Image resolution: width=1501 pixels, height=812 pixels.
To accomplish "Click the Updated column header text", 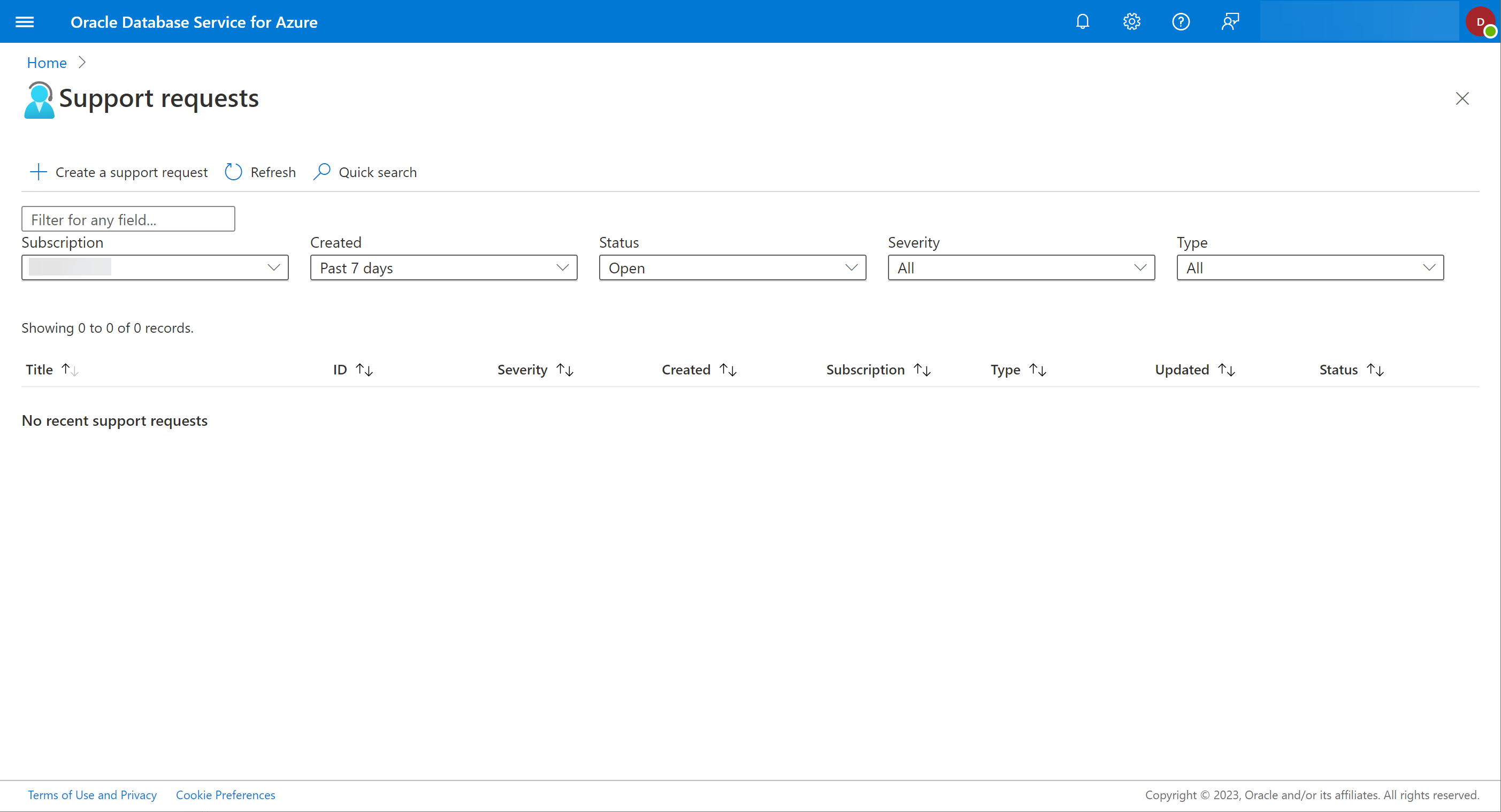I will pyautogui.click(x=1182, y=370).
